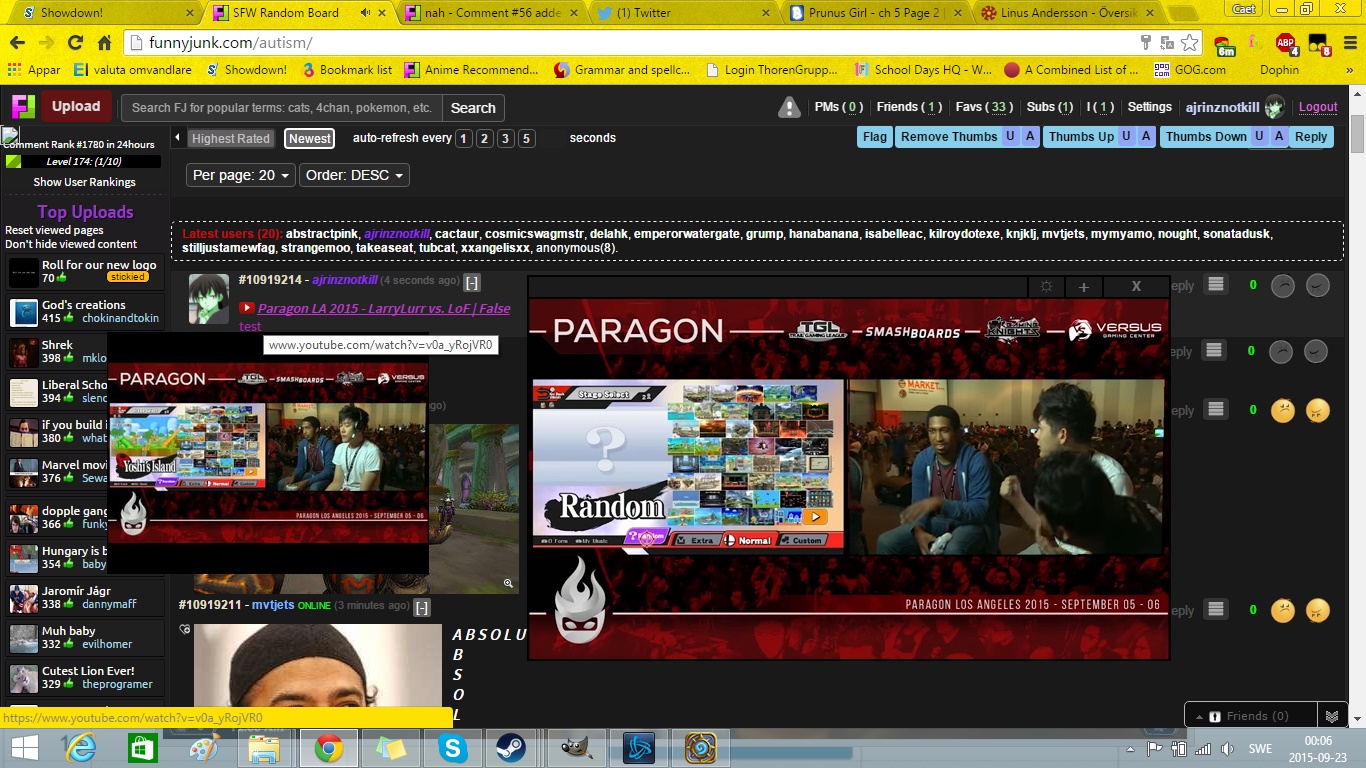Open the comment menu icon beside first comment
1366x768 pixels.
pyautogui.click(x=1215, y=285)
